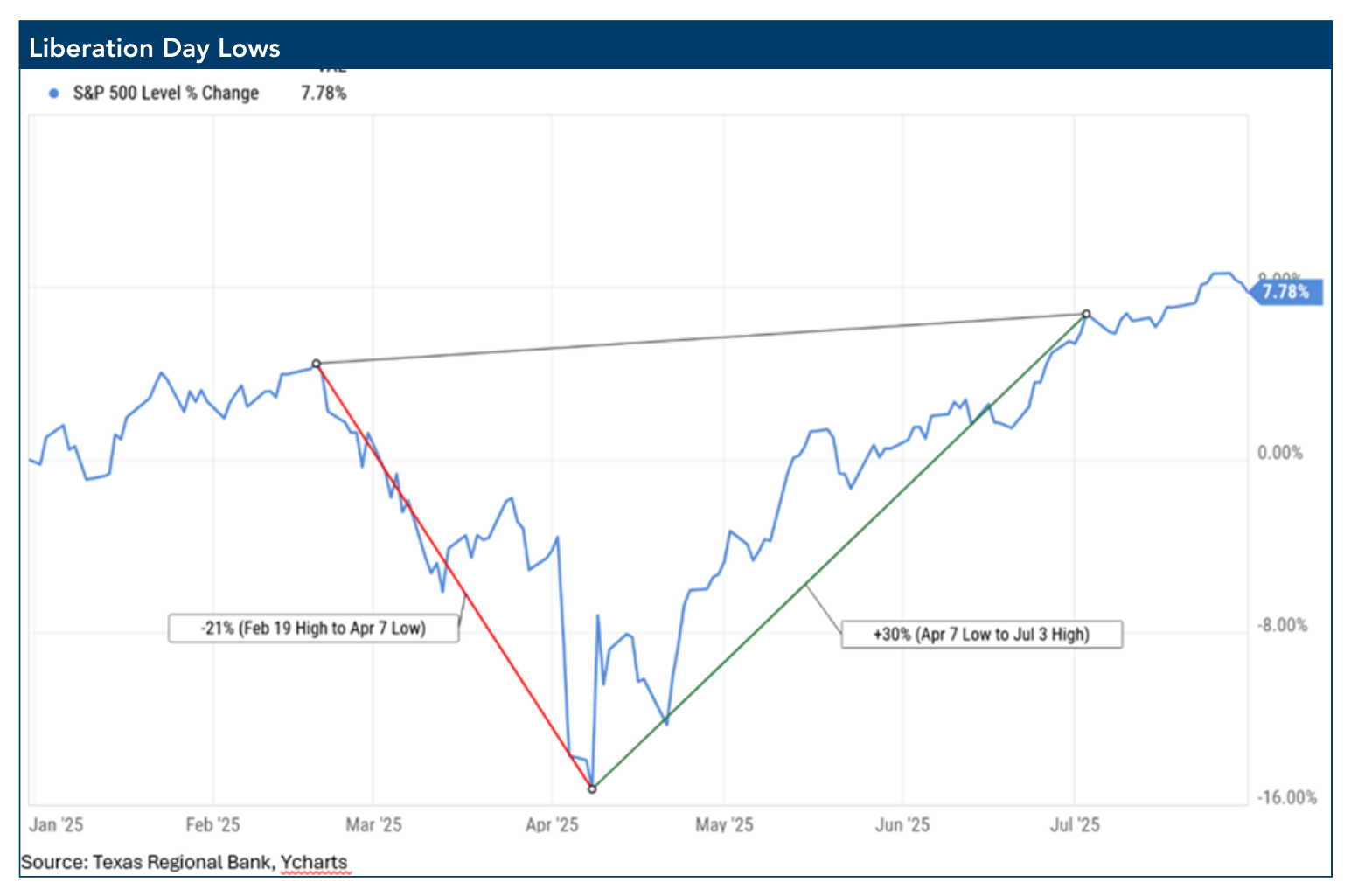Click the Liberation Day Lows title
1351x896 pixels.
155,48
